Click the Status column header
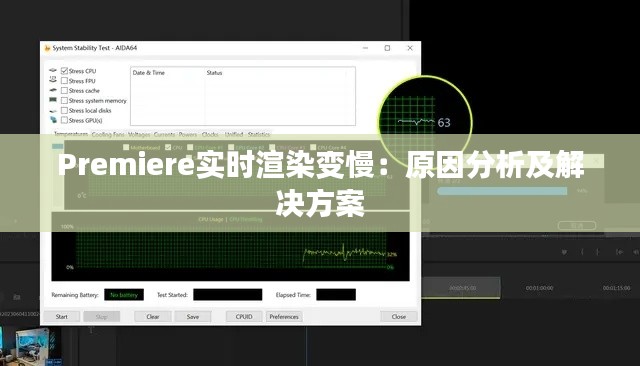Viewport: 640px width, 366px height. point(214,73)
